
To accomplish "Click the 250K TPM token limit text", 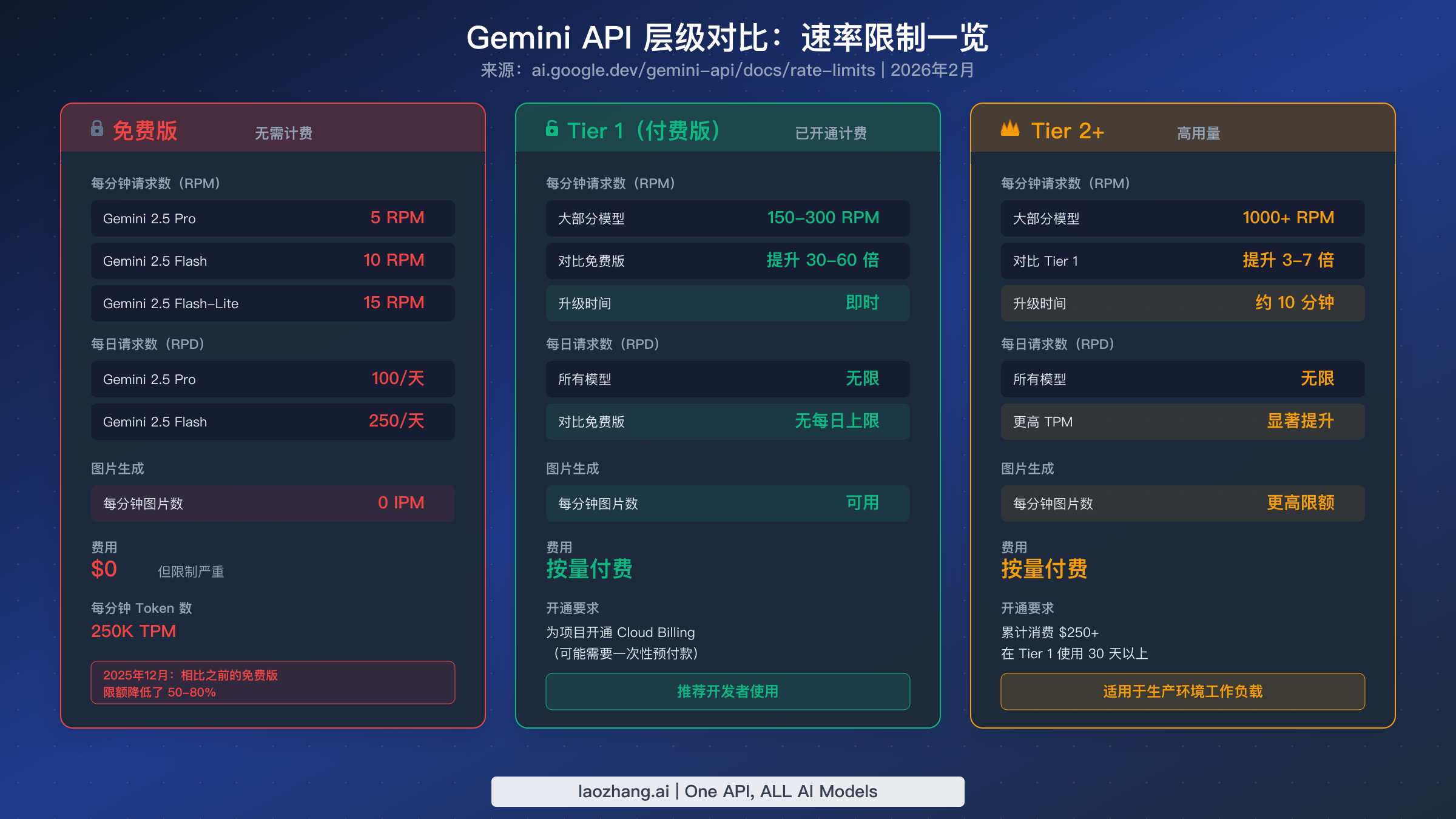I will 133,631.
